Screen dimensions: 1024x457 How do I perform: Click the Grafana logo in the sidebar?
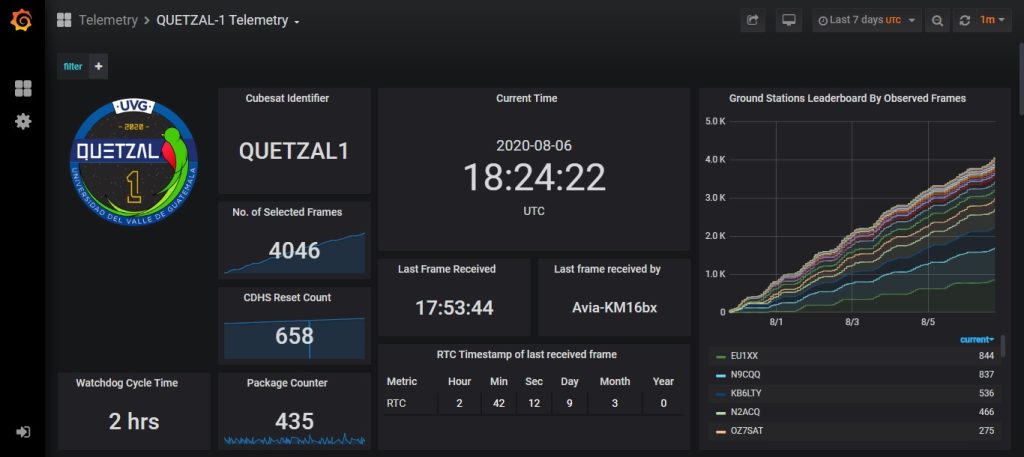pyautogui.click(x=21, y=20)
